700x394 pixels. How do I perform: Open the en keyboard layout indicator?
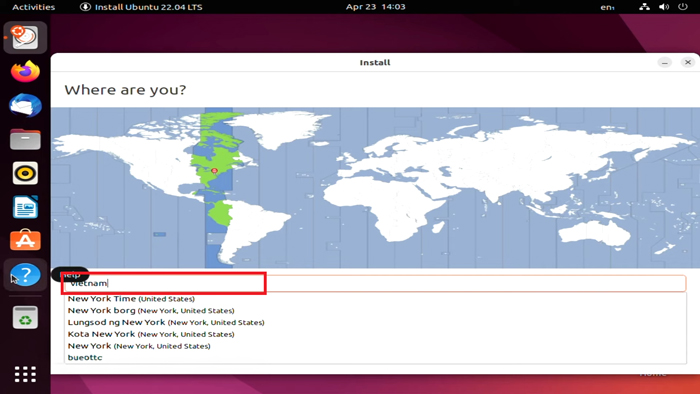[607, 7]
